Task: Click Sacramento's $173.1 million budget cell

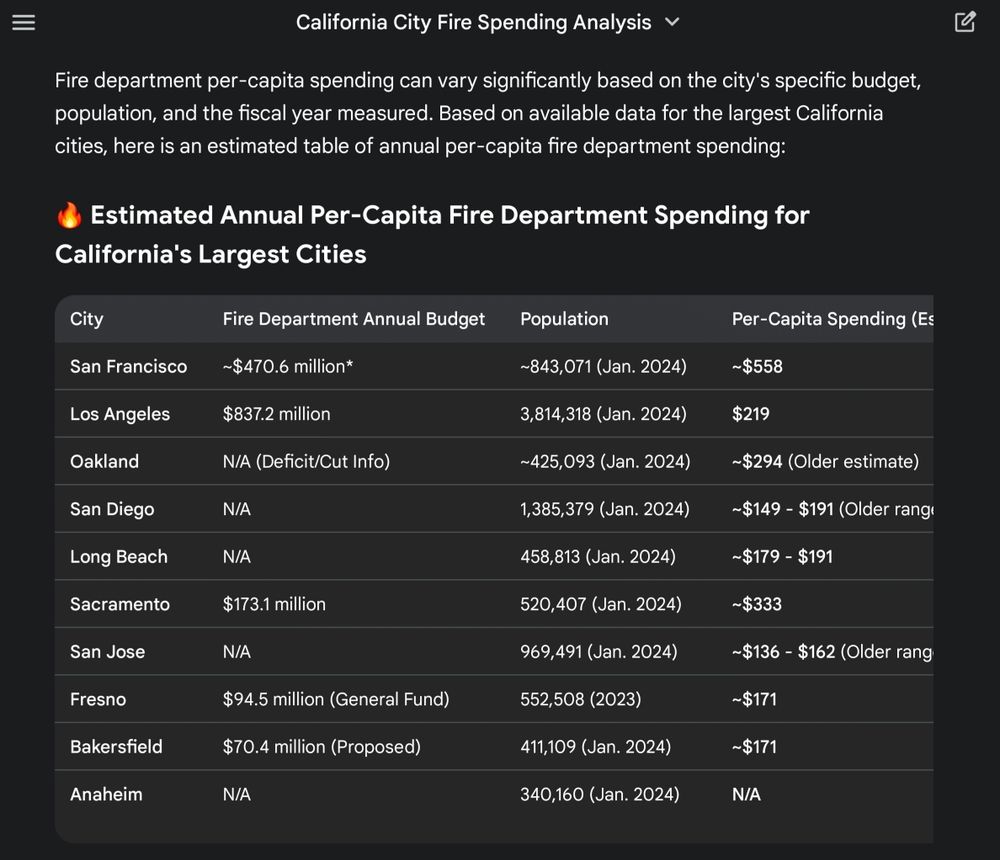Action: 274,604
